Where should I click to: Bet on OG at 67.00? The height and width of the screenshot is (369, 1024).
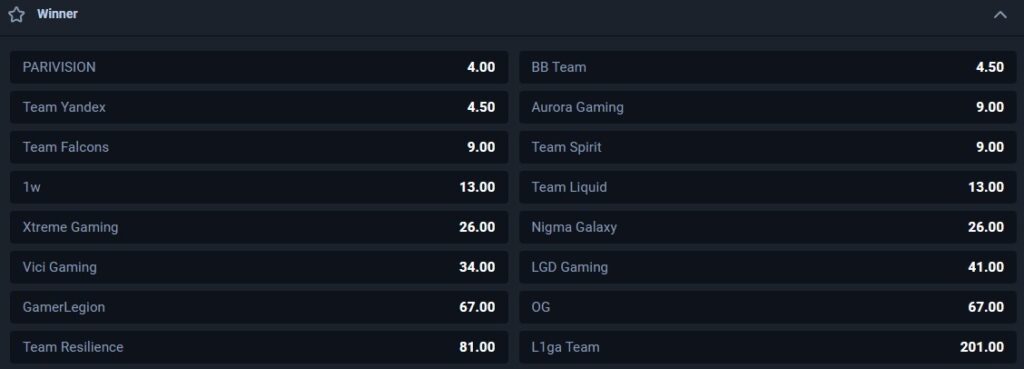[767, 307]
